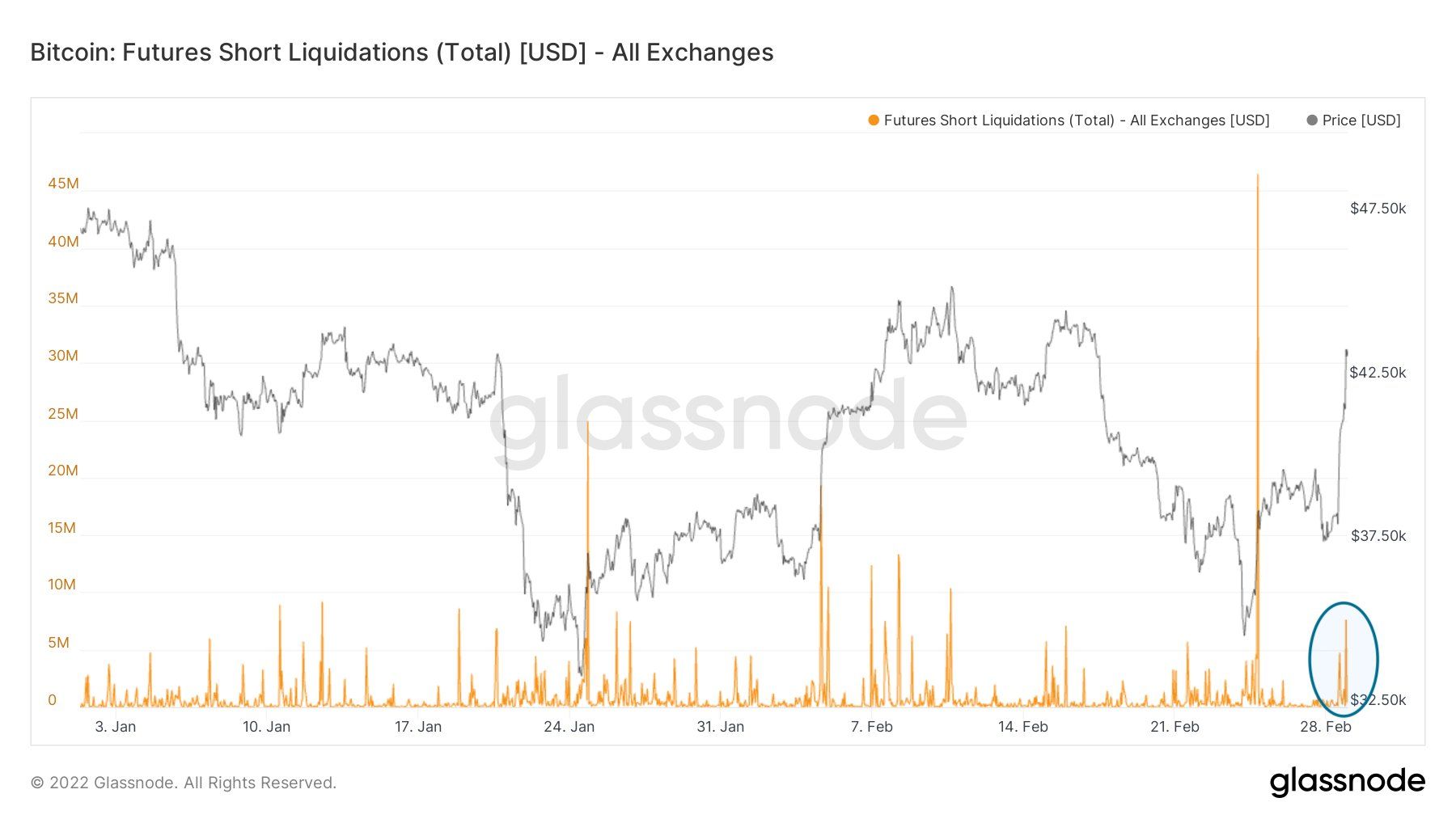Click the glassnode watermark in chart center
The image size is (1456, 819).
(x=728, y=418)
